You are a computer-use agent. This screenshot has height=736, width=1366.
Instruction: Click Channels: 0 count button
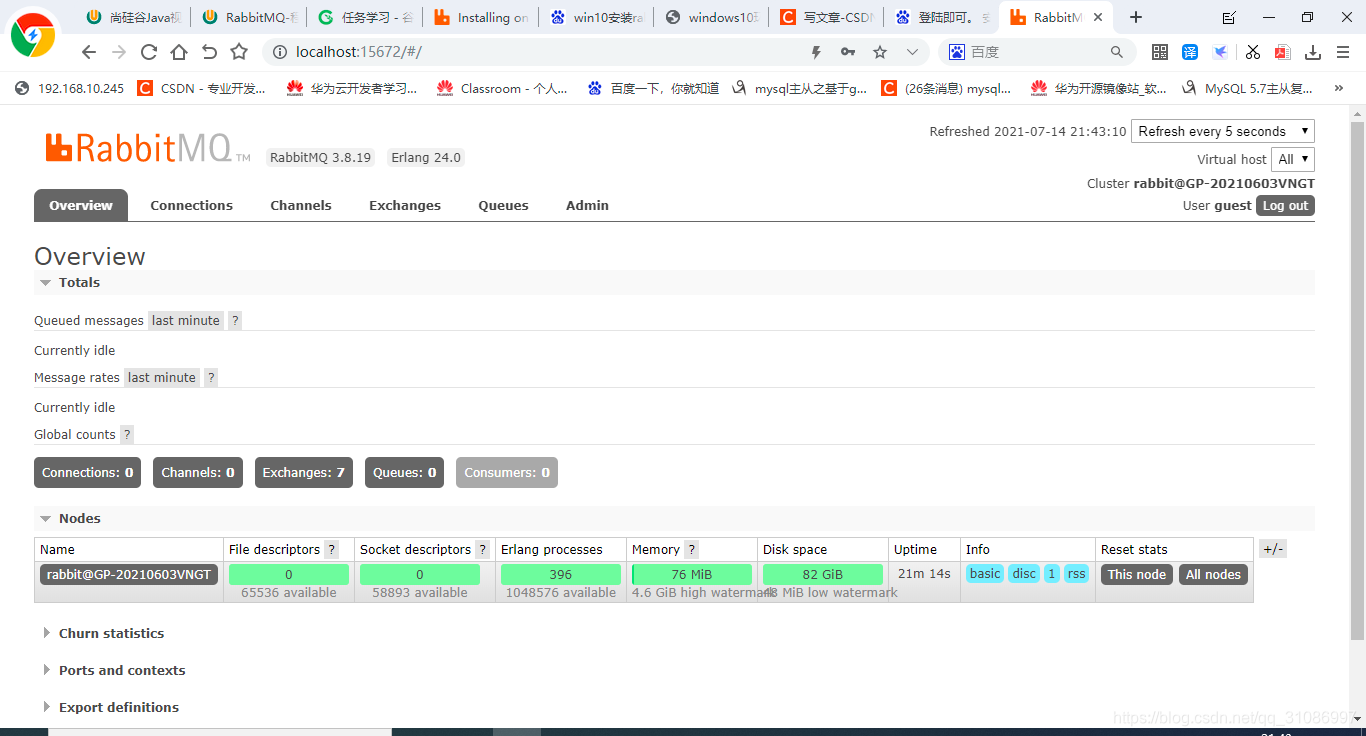(x=198, y=473)
